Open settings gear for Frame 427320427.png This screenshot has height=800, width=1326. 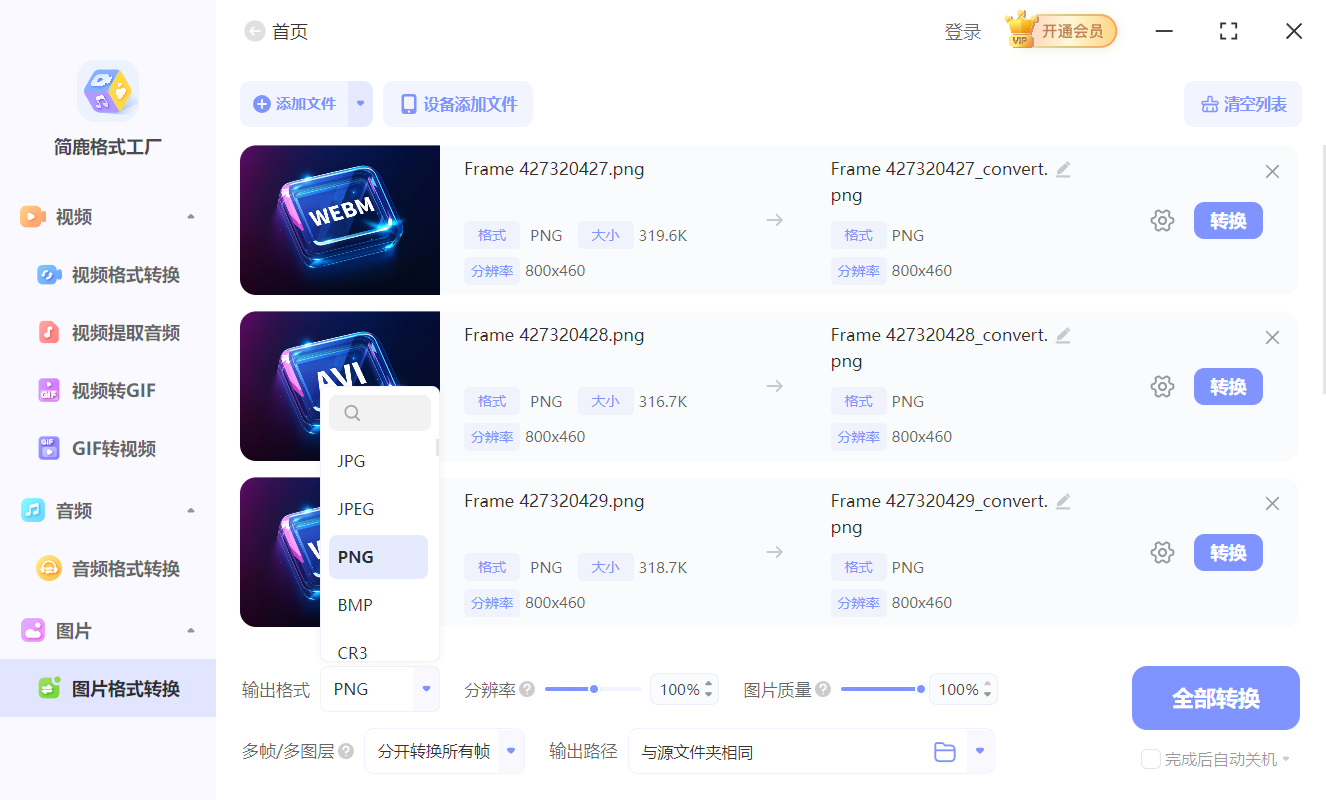click(1162, 221)
